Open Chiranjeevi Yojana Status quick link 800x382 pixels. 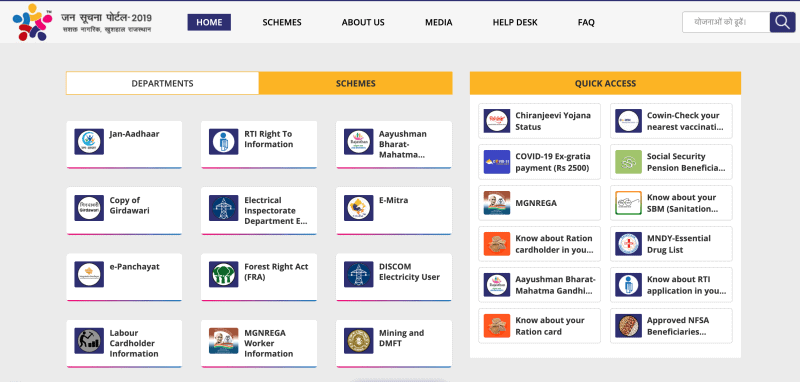pyautogui.click(x=539, y=121)
